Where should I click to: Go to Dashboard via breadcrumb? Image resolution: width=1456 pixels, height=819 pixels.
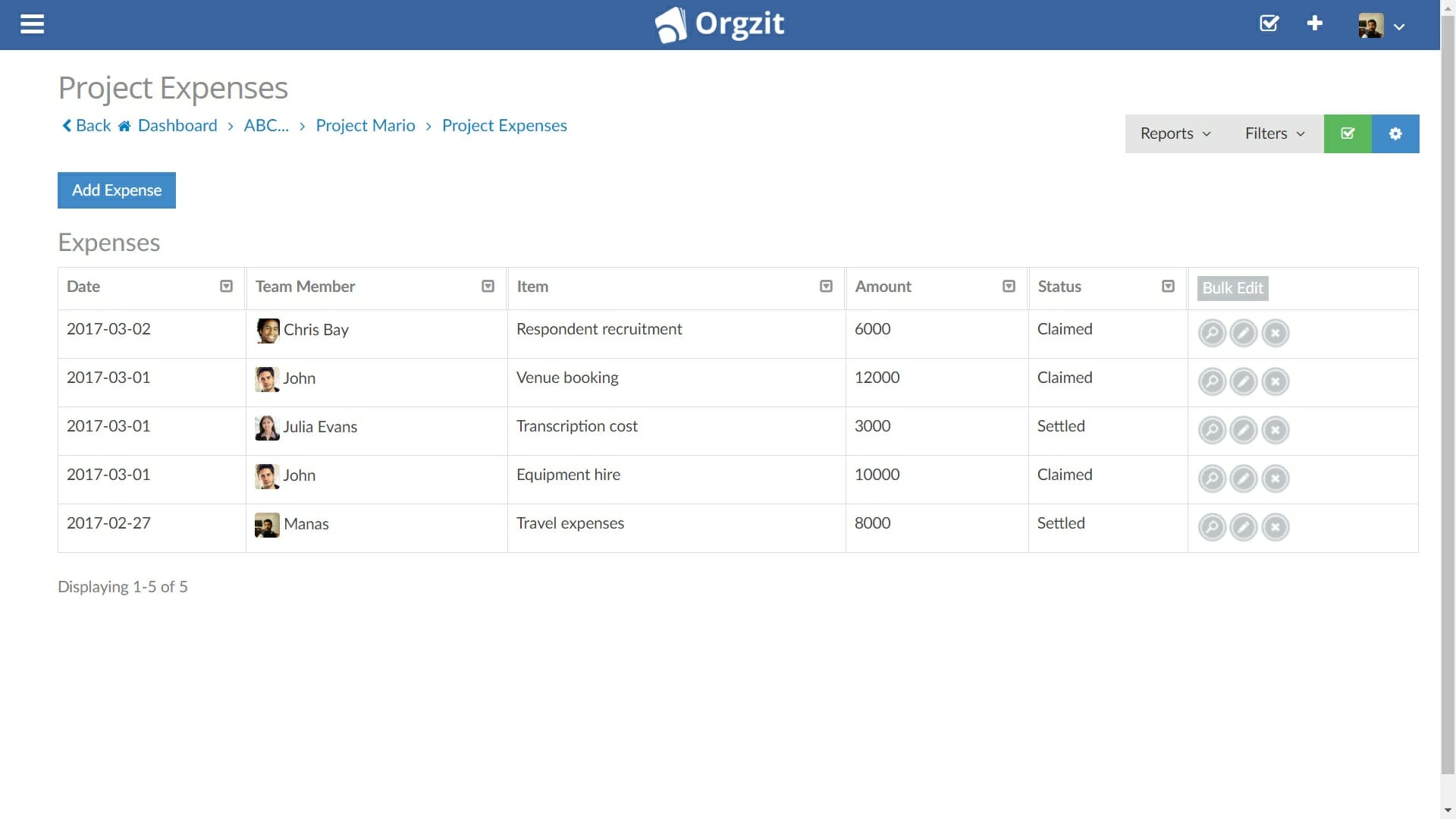click(177, 125)
